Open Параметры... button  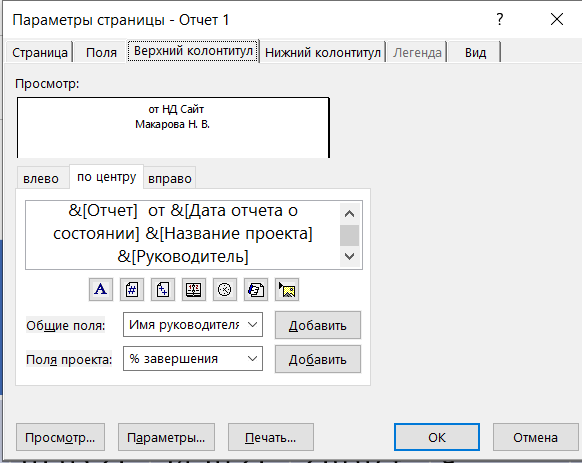coord(166,437)
